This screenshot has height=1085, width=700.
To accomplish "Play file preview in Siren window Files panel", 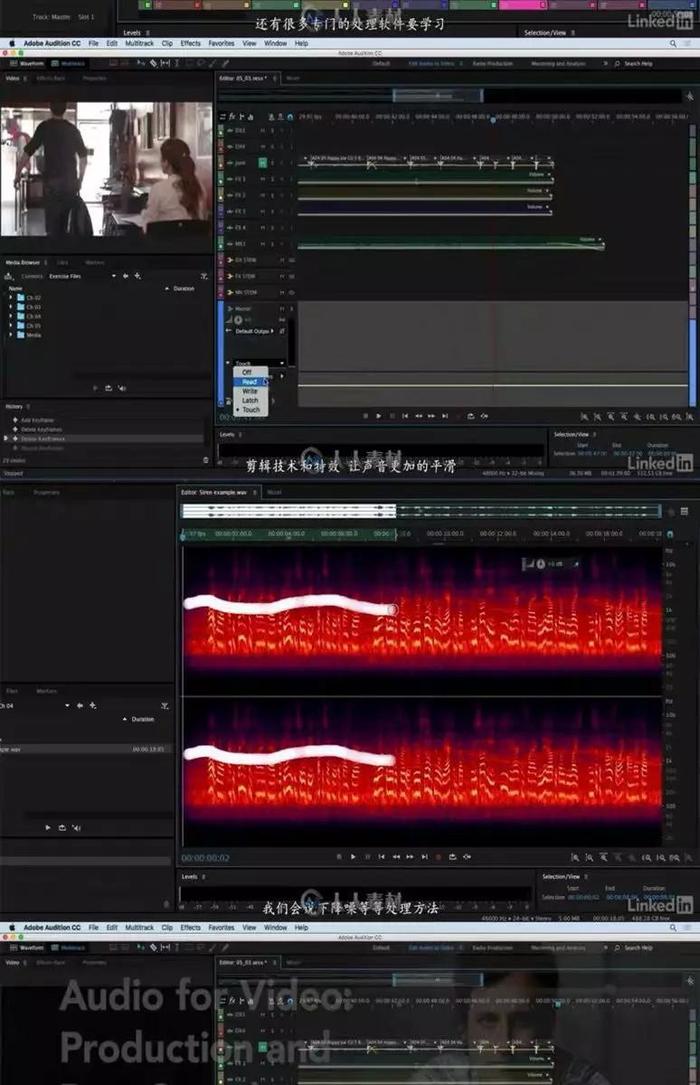I will pos(48,828).
